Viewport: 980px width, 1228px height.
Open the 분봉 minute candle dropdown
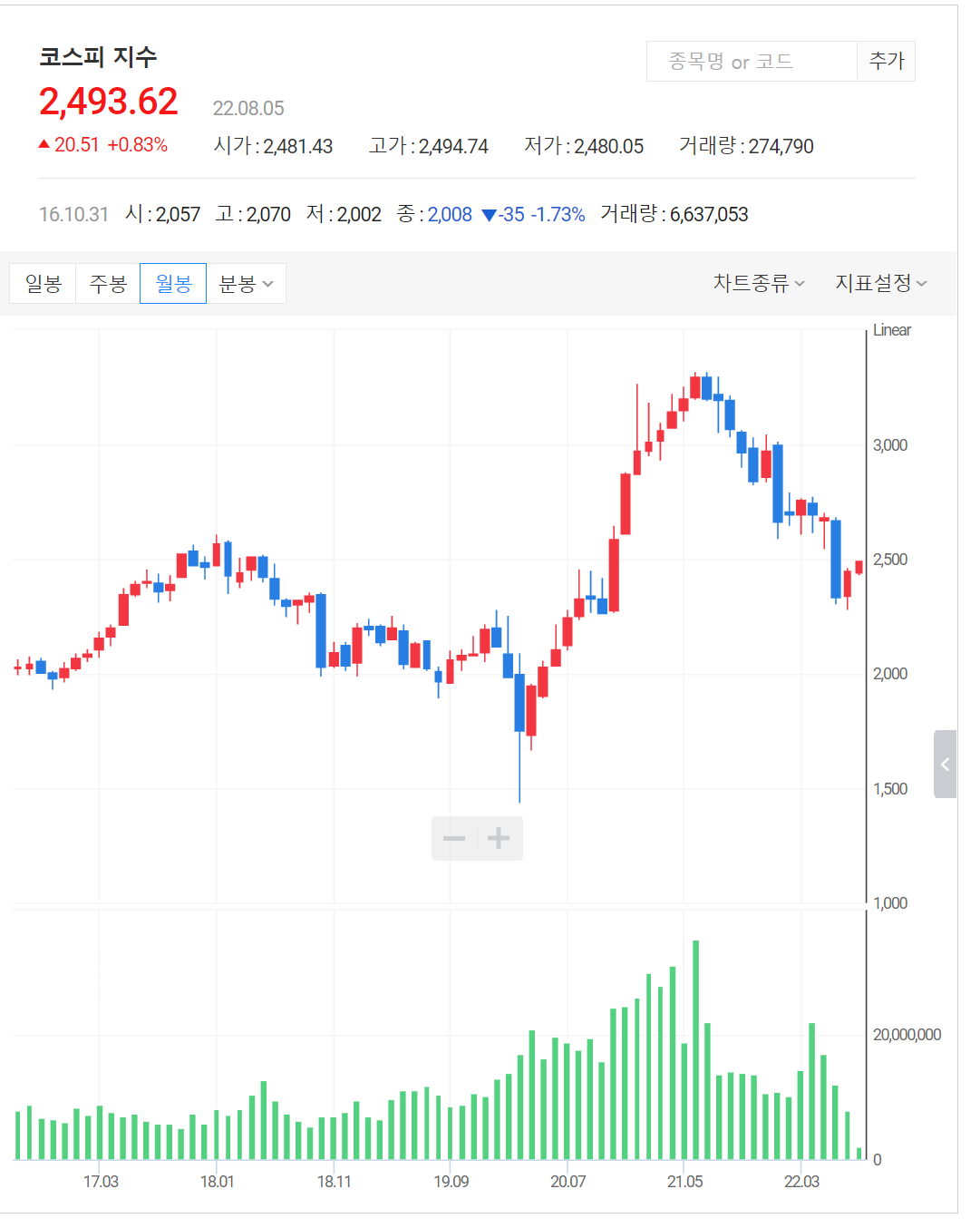247,283
